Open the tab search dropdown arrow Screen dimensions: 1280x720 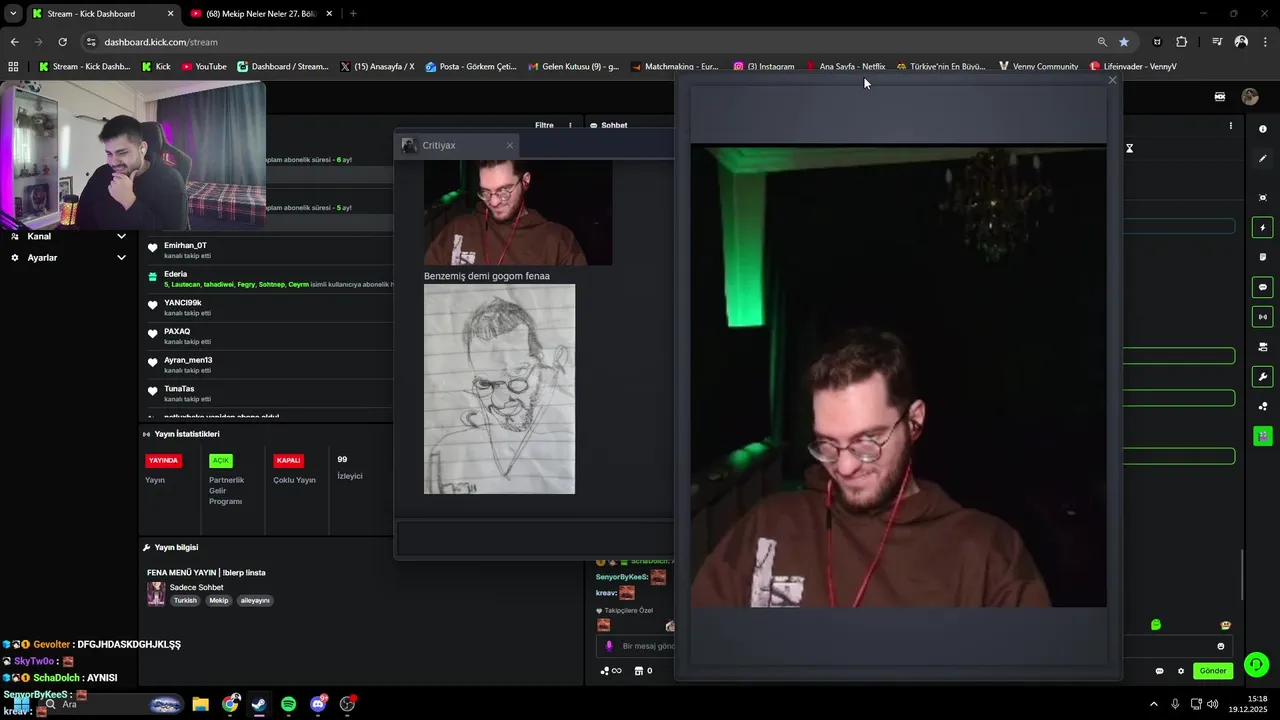click(x=13, y=14)
